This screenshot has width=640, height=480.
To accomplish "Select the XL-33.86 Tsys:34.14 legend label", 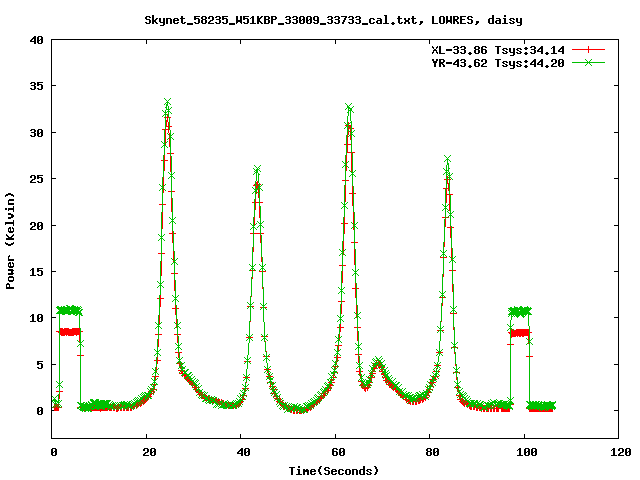I will [x=498, y=50].
